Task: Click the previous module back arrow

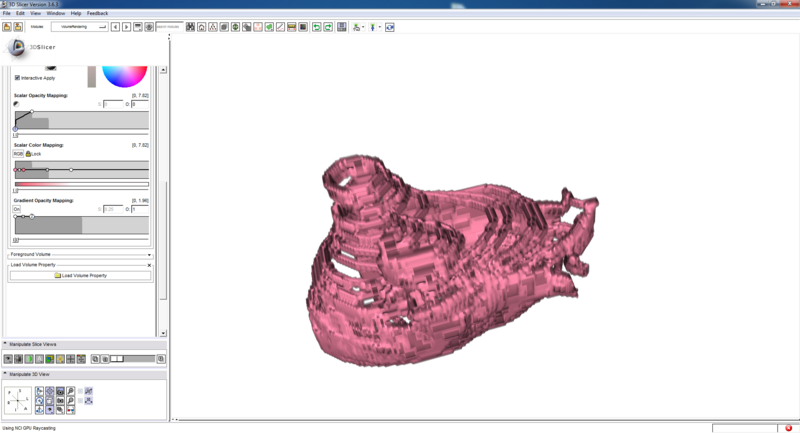Action: click(115, 27)
